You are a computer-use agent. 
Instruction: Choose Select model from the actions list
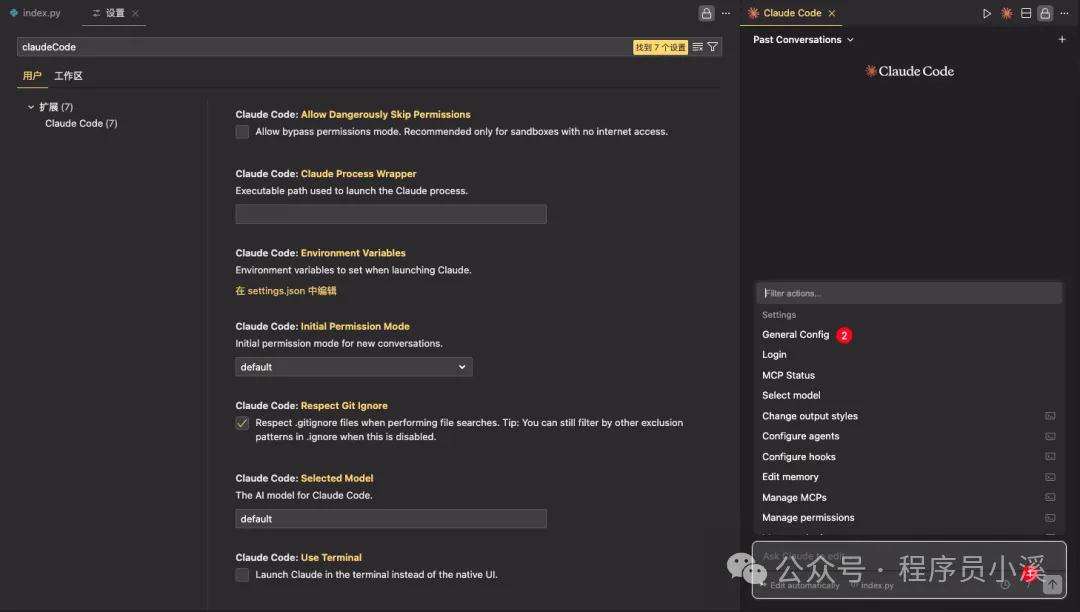[791, 395]
